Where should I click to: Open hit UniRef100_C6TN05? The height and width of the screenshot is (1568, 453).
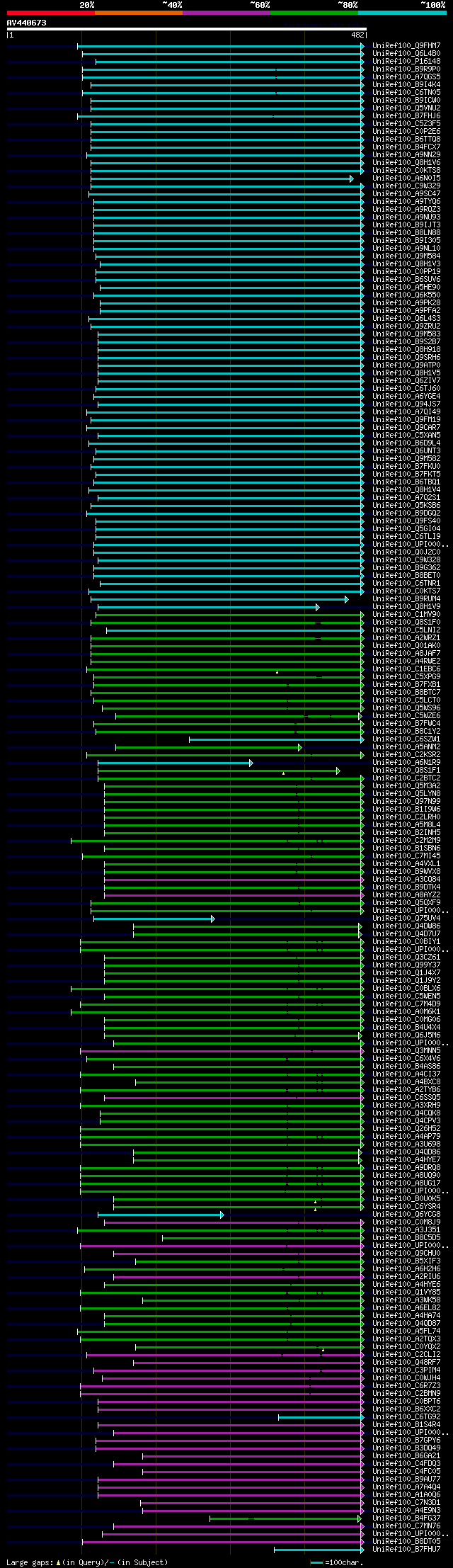[x=406, y=92]
